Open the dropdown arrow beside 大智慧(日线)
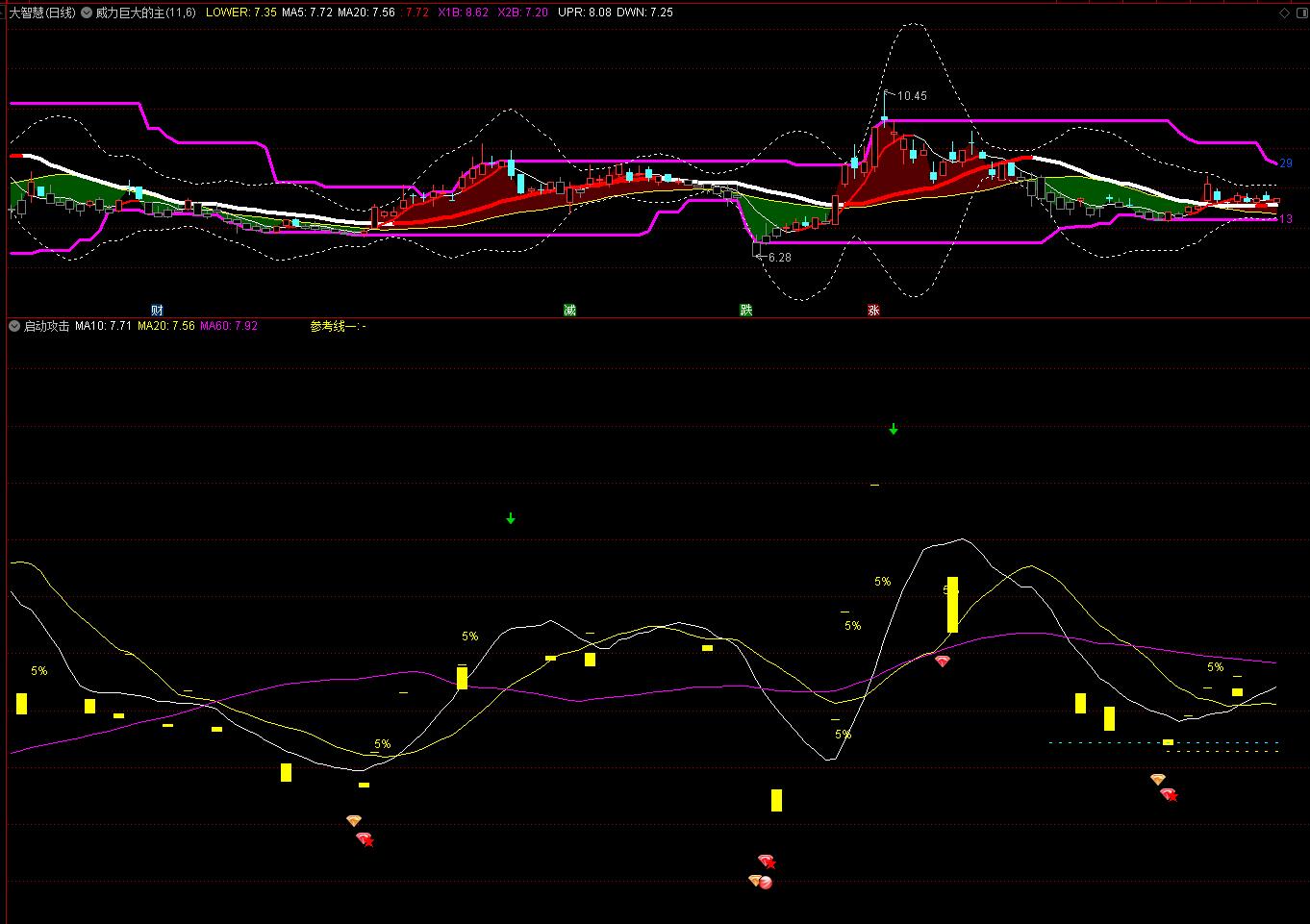 [87, 12]
